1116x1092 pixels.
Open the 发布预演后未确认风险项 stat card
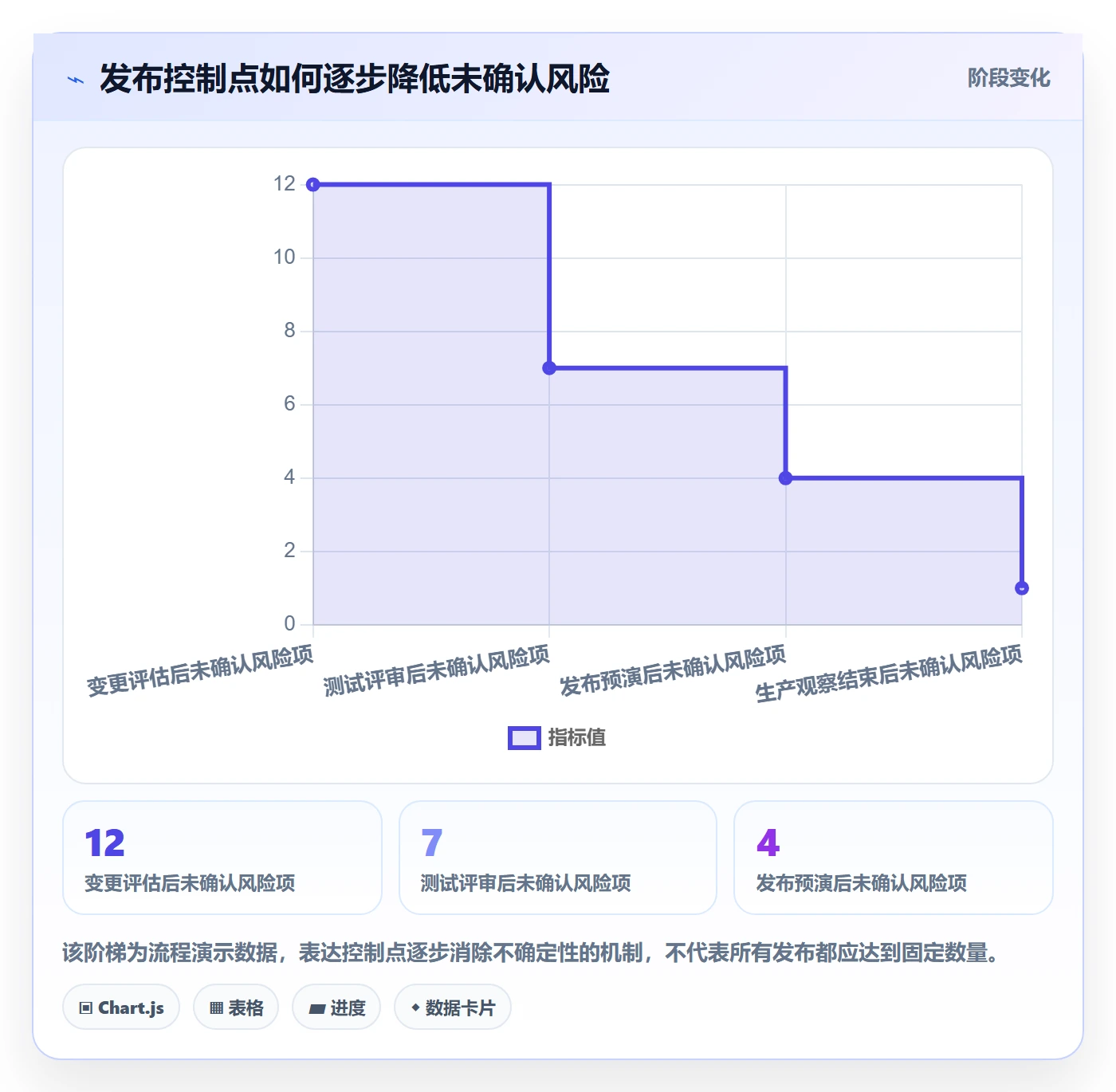pyautogui.click(x=894, y=858)
